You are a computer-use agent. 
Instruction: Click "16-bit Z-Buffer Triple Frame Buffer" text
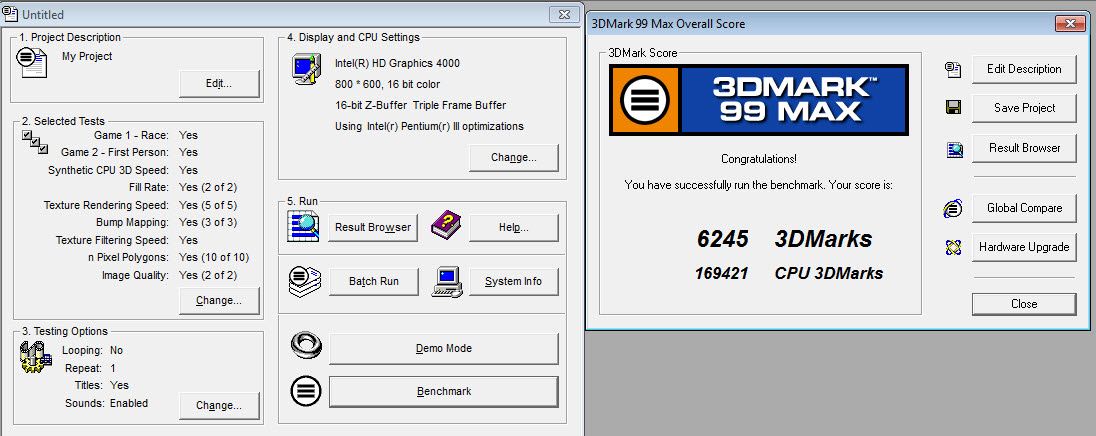(x=420, y=106)
